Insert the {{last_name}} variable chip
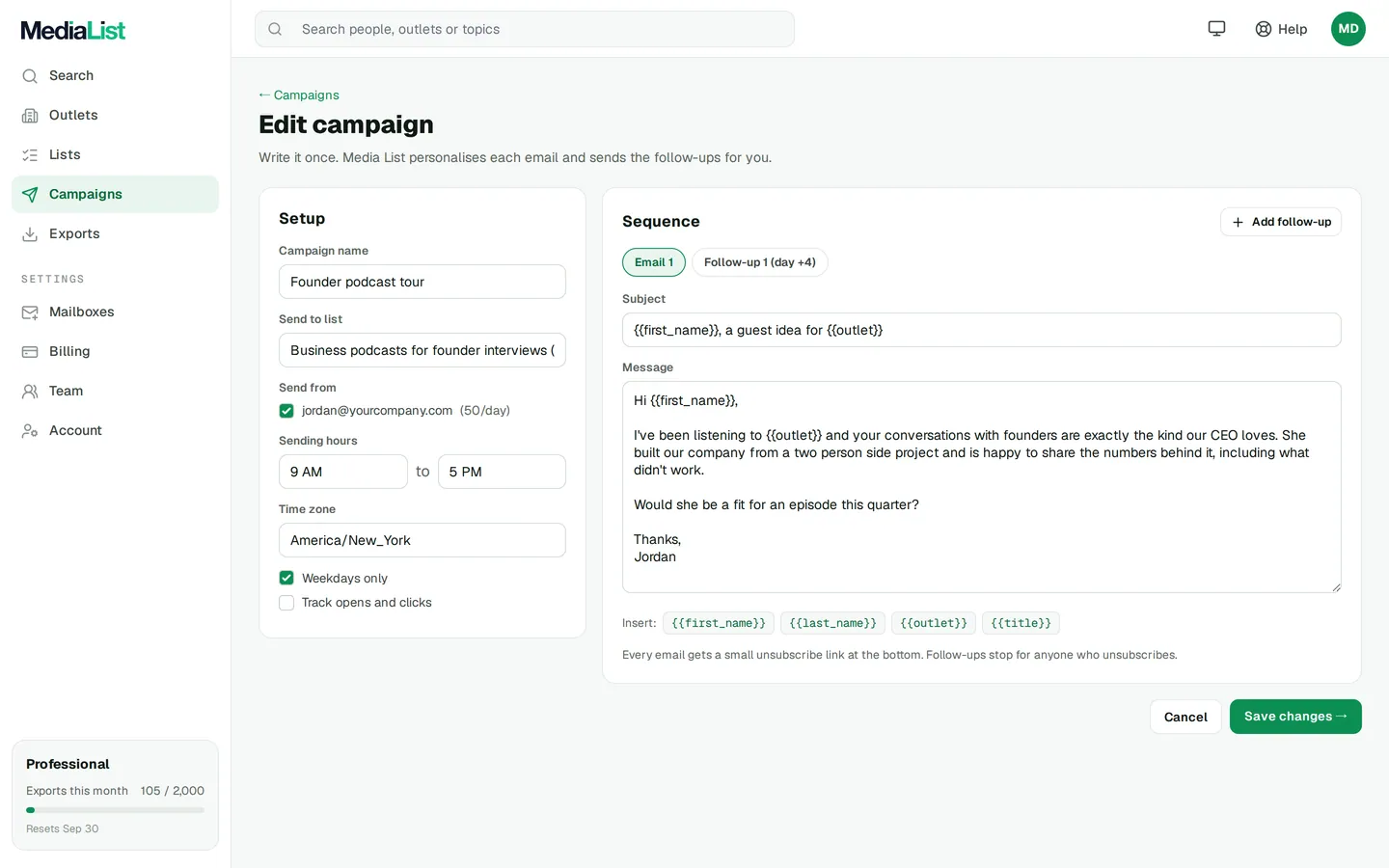Screen dimensions: 1389x868 [833, 623]
